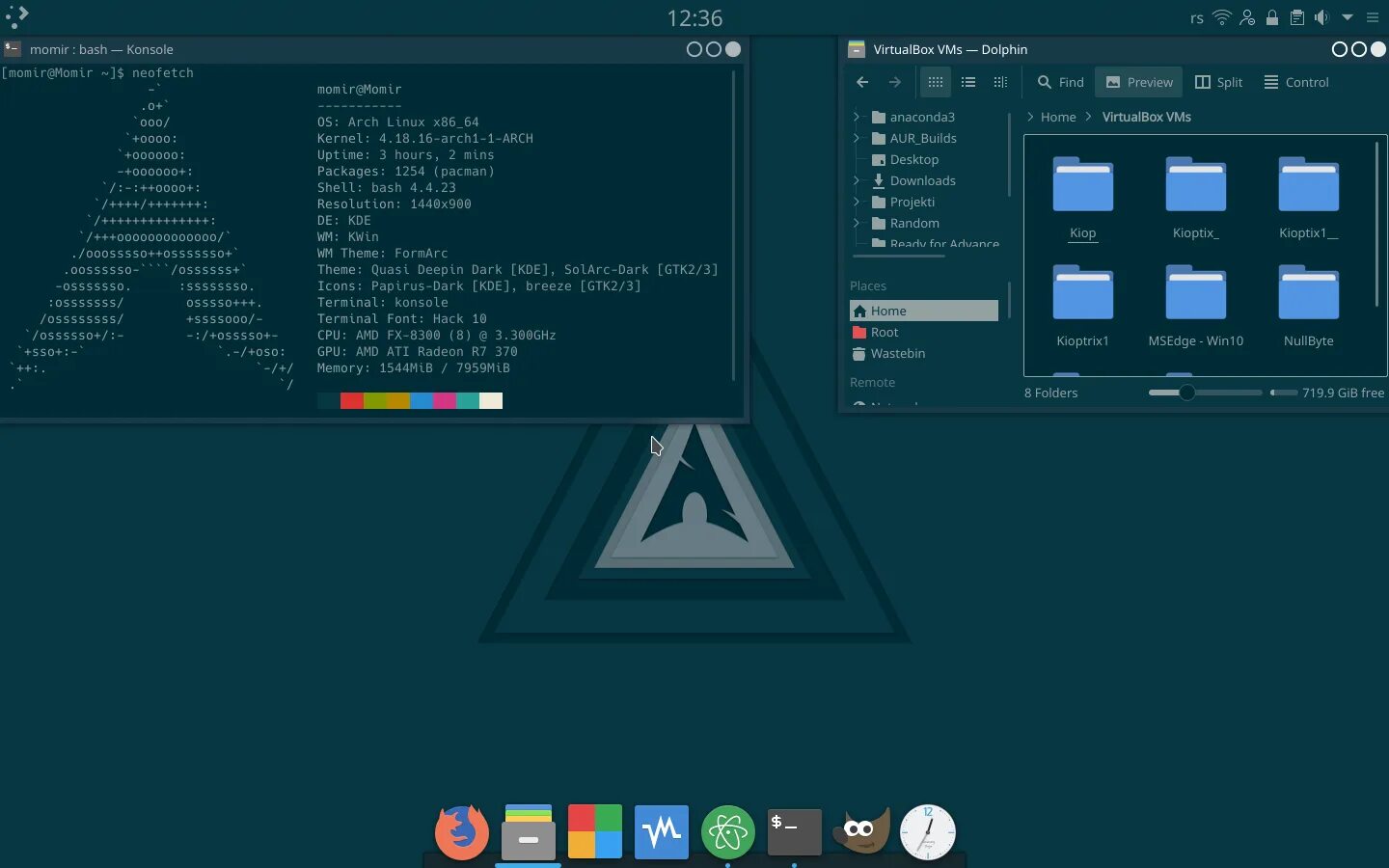Click the four-color squares dock icon
This screenshot has width=1389, height=868.
click(x=594, y=831)
